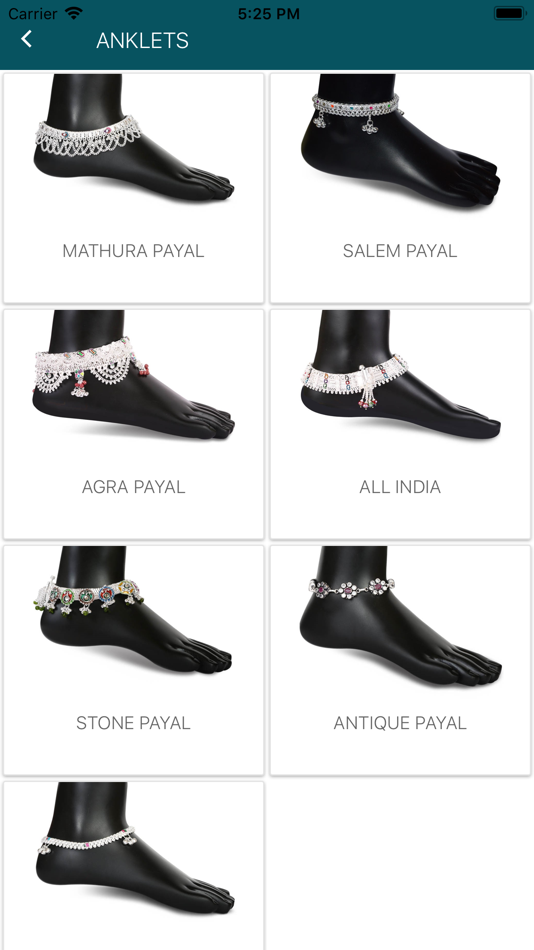Click the empty space right of last card
The height and width of the screenshot is (950, 534).
[x=400, y=865]
